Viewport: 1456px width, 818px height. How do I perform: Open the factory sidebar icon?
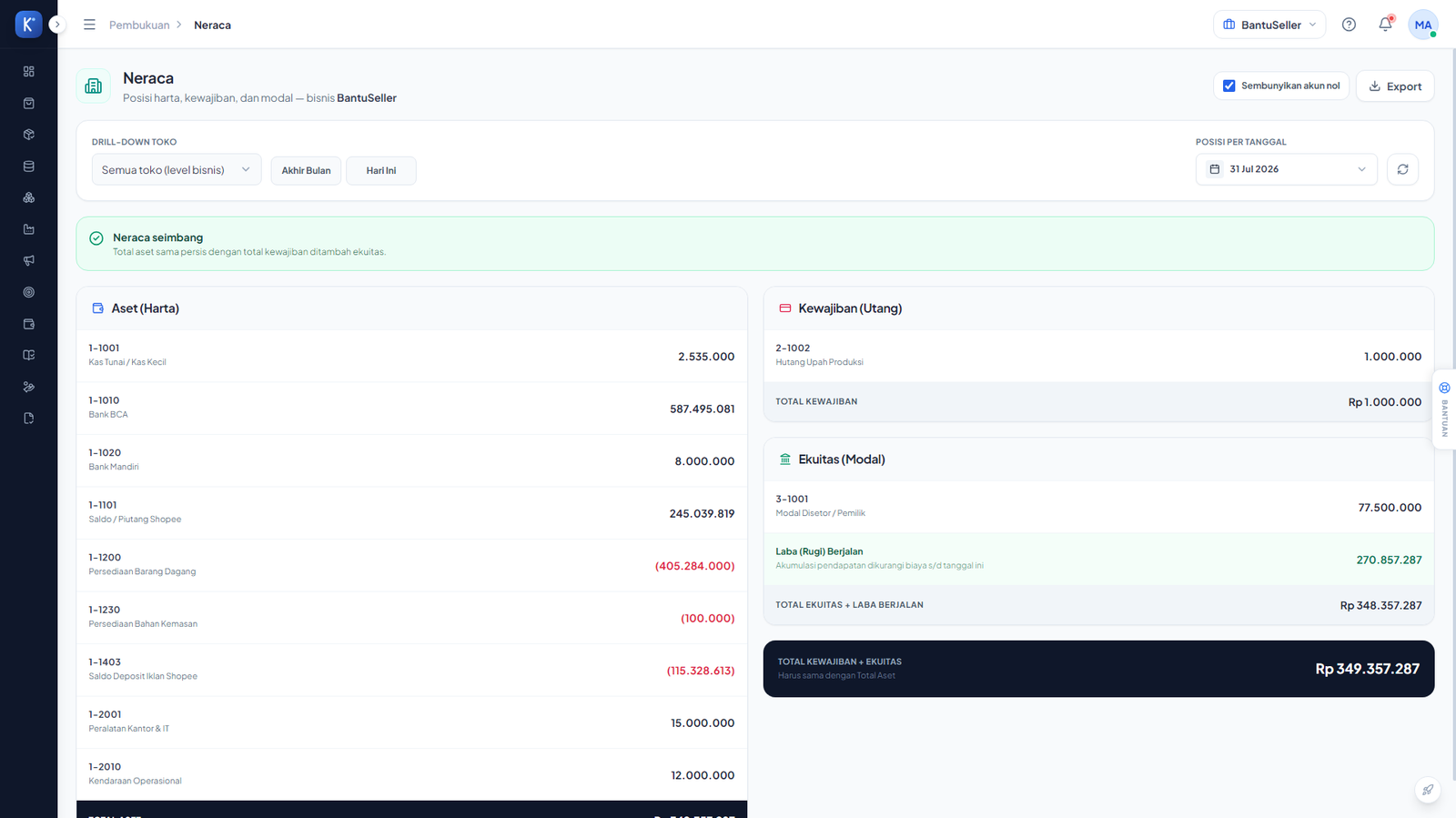coord(29,229)
